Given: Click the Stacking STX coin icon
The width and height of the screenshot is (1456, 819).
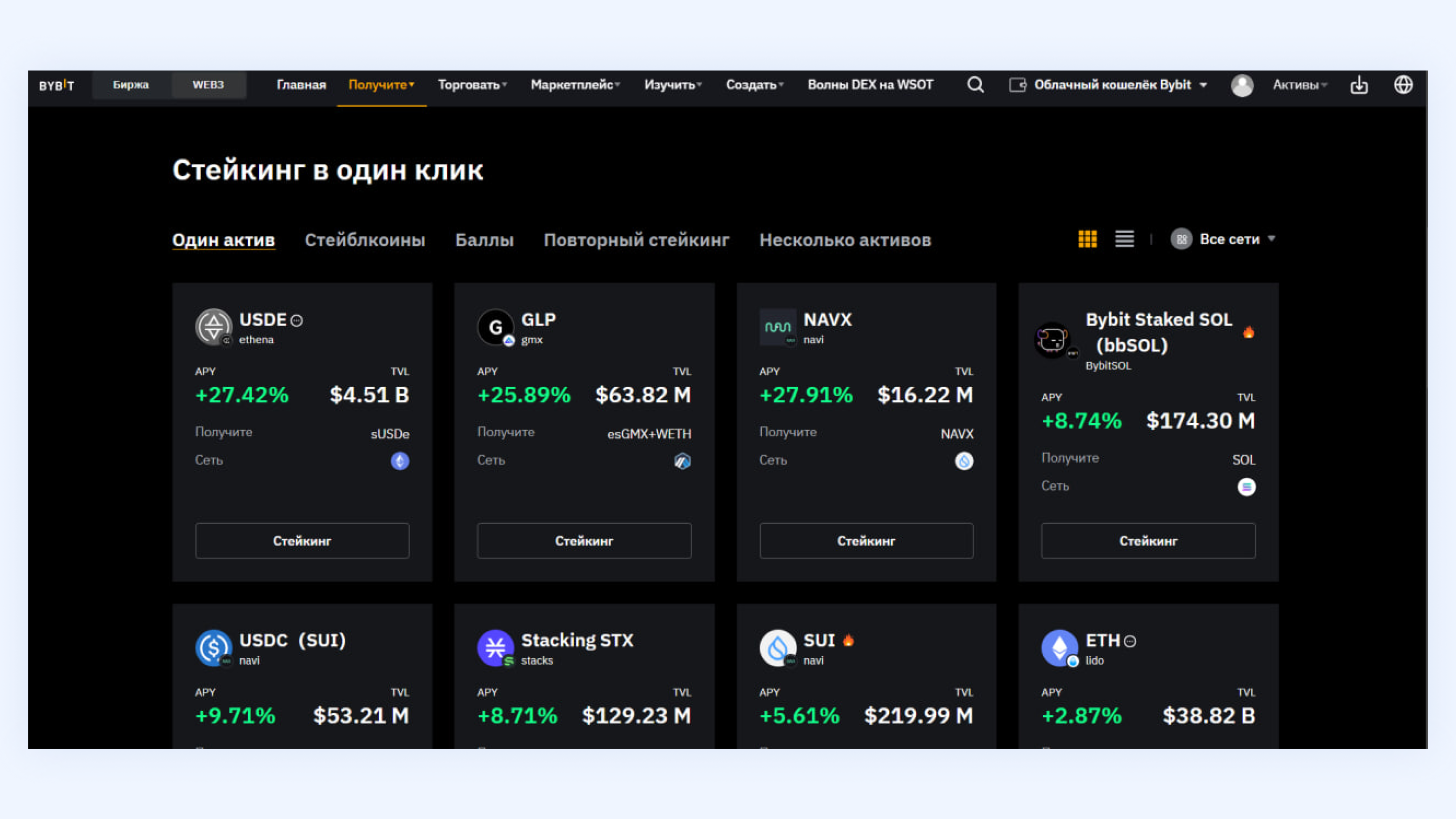Looking at the screenshot, I should point(495,648).
